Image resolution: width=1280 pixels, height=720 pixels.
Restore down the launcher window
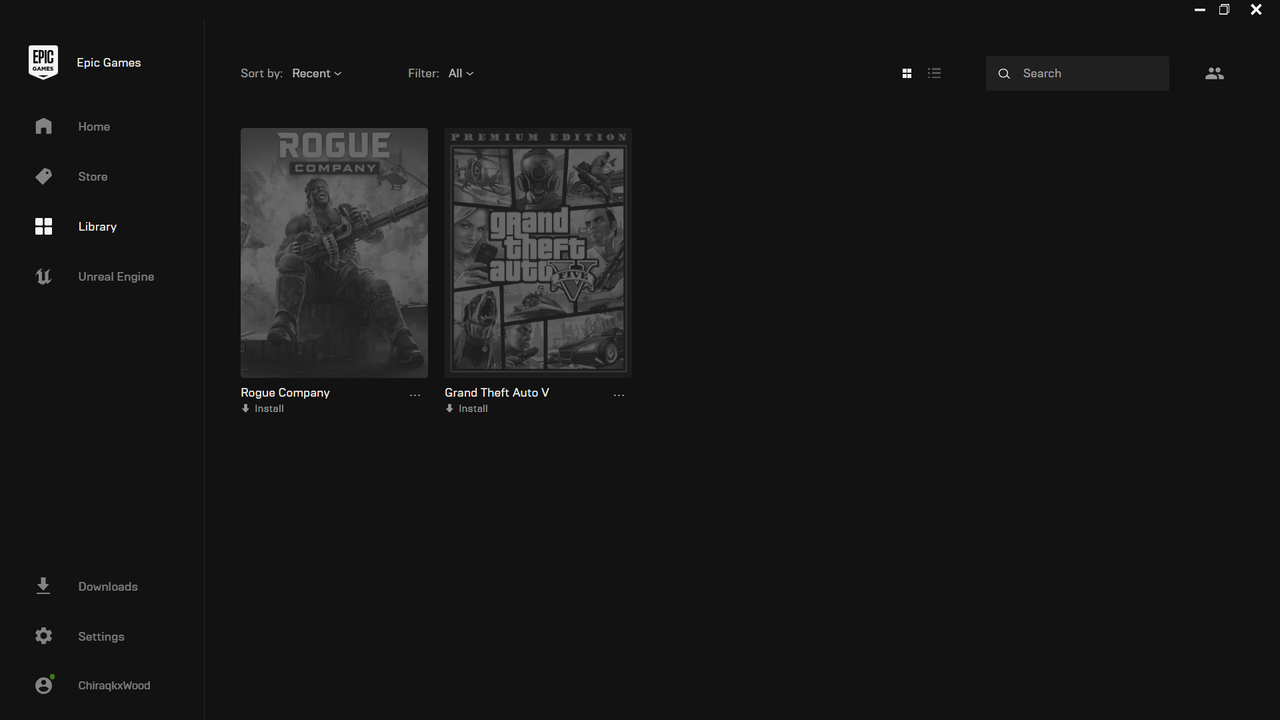pos(1224,10)
